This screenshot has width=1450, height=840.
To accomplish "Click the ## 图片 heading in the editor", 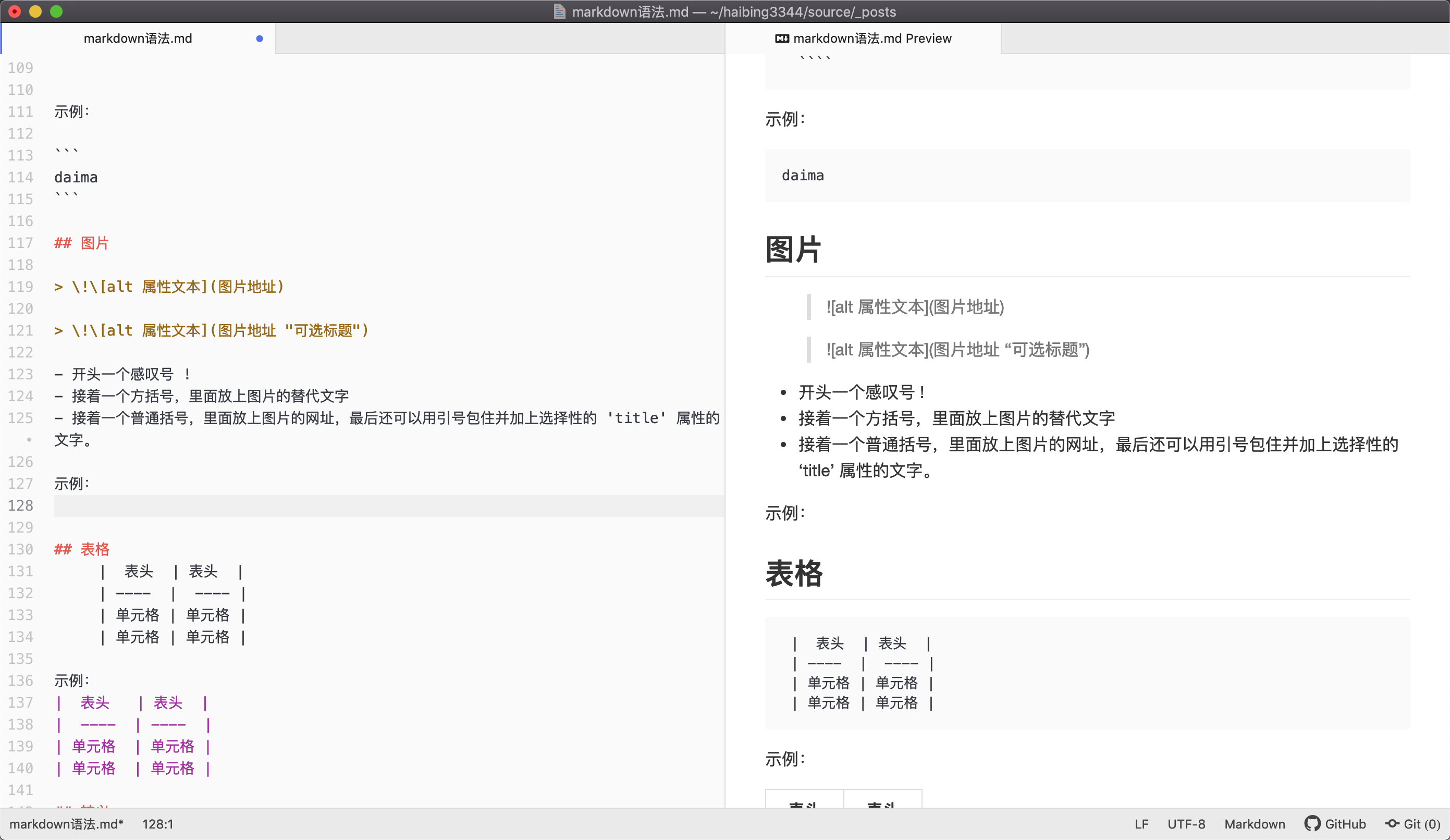I will coord(82,243).
